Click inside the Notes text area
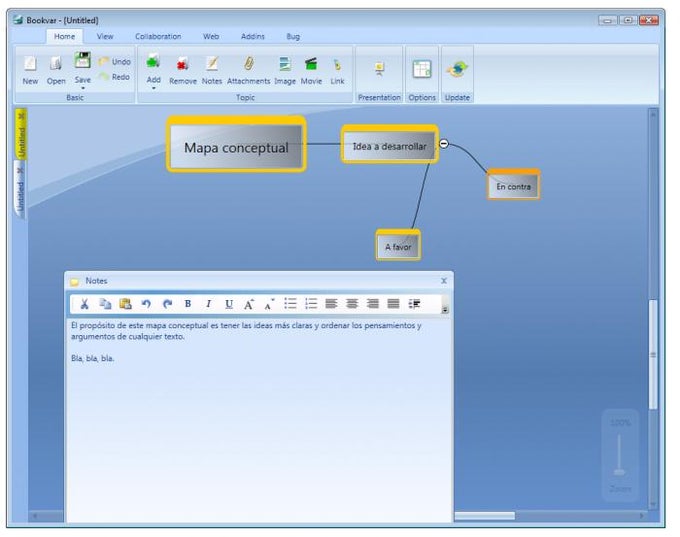The height and width of the screenshot is (537, 680). (x=259, y=421)
